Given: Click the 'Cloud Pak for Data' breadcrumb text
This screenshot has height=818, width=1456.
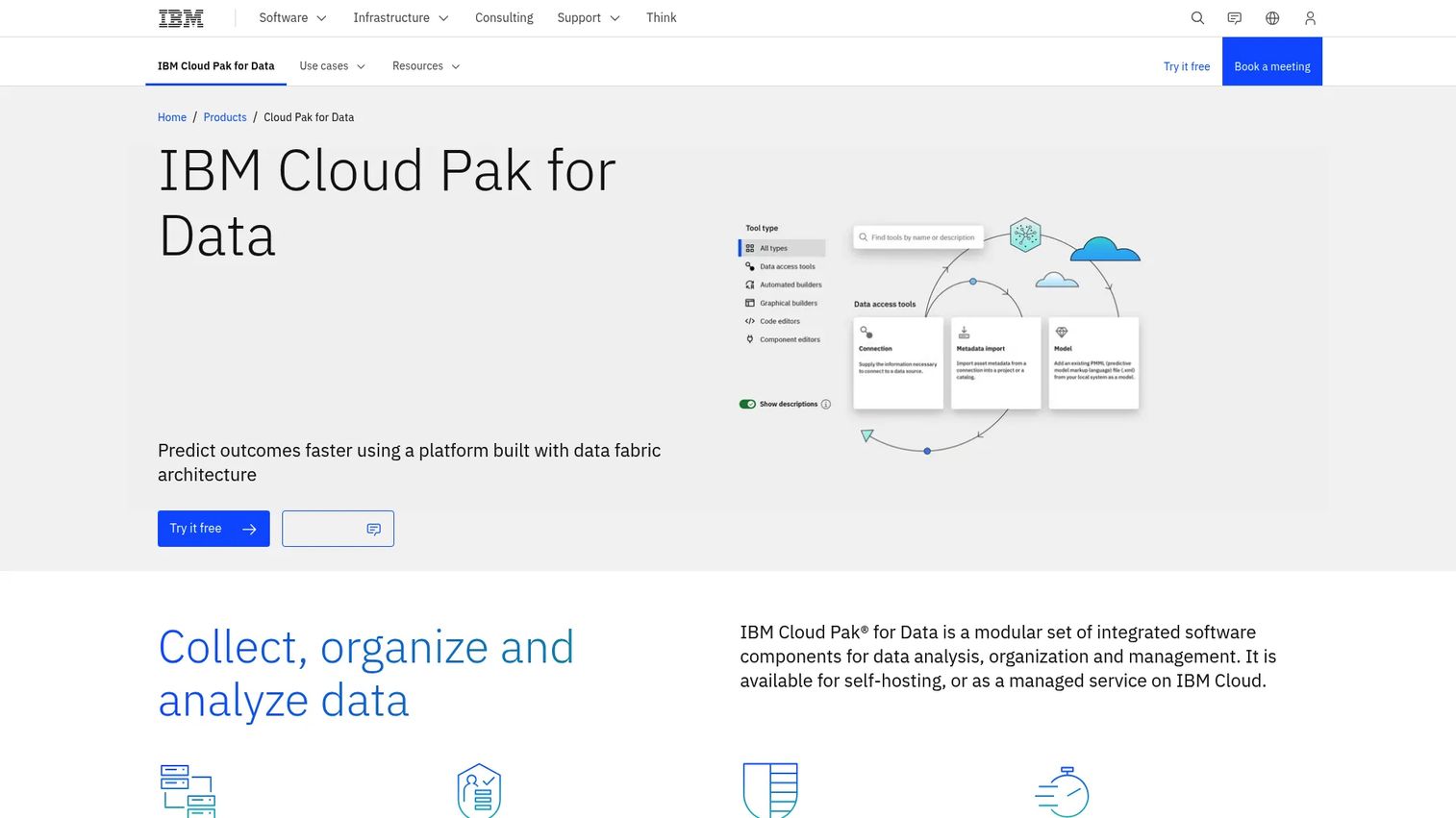Looking at the screenshot, I should click(309, 117).
